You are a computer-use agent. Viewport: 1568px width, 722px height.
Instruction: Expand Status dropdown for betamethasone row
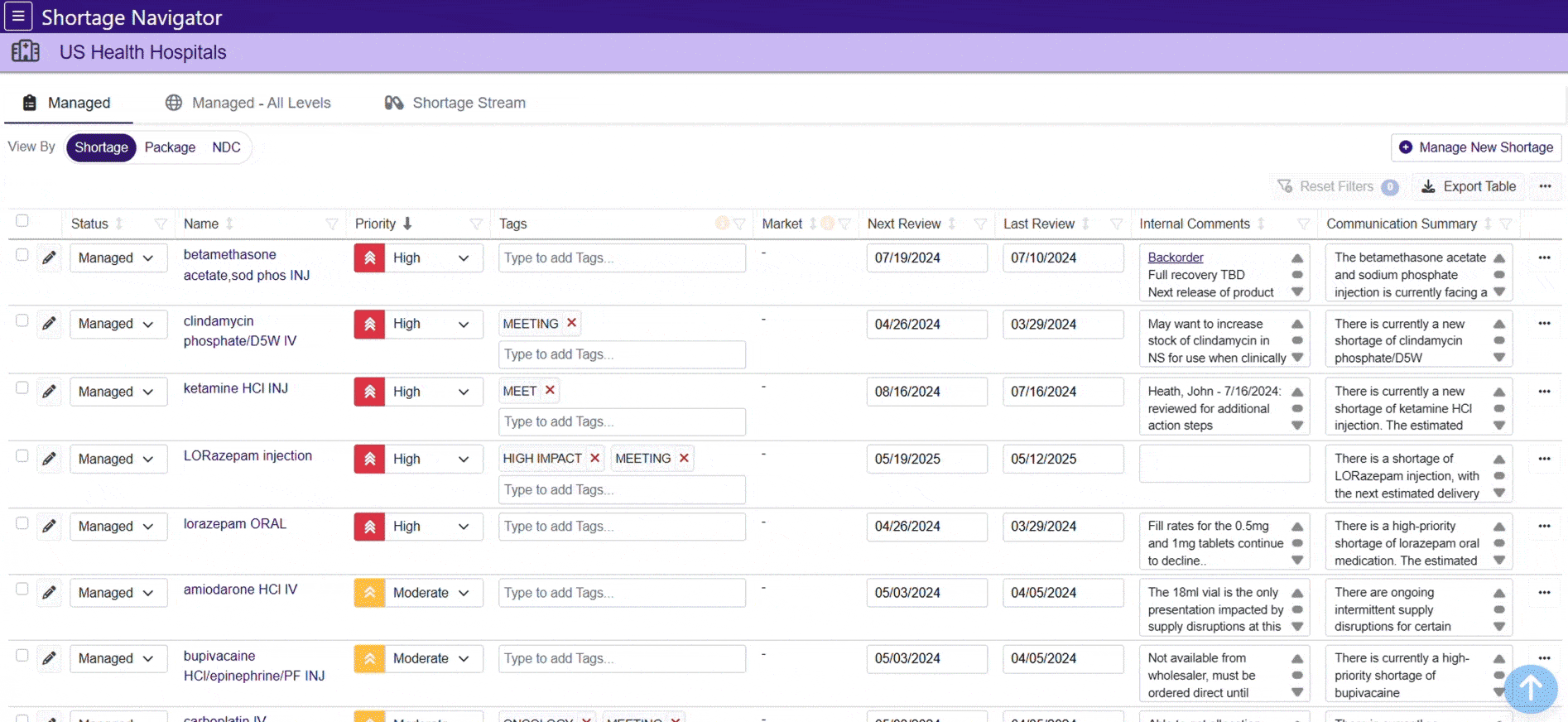(118, 258)
